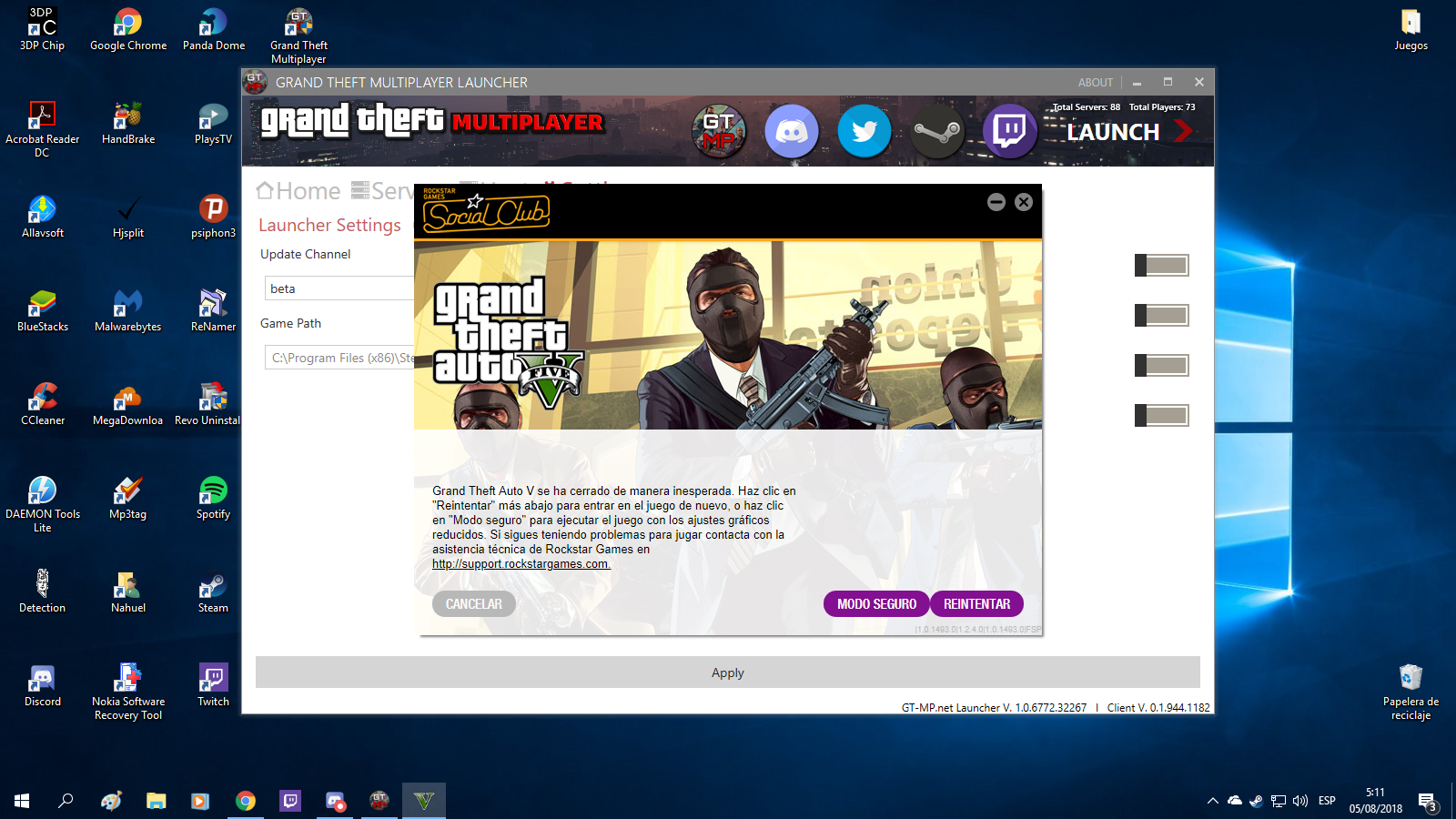
Task: Open the Papelera de reciclaje icon
Action: [x=1410, y=692]
